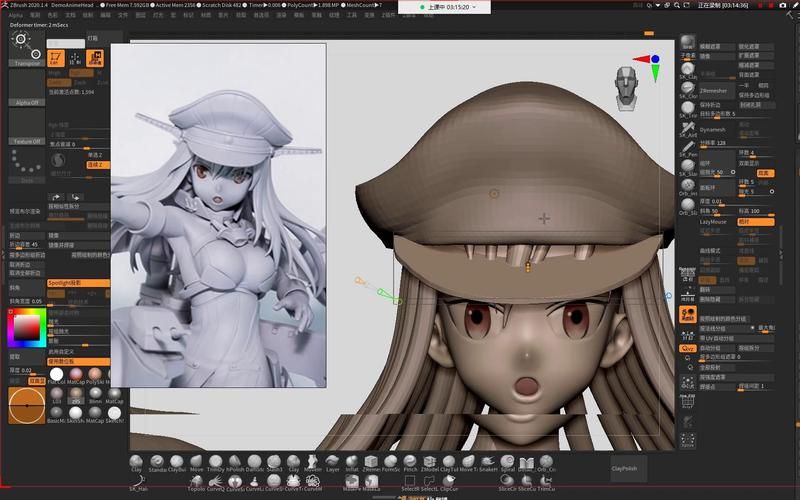Select the BasicMaterial swatch

tap(57, 415)
